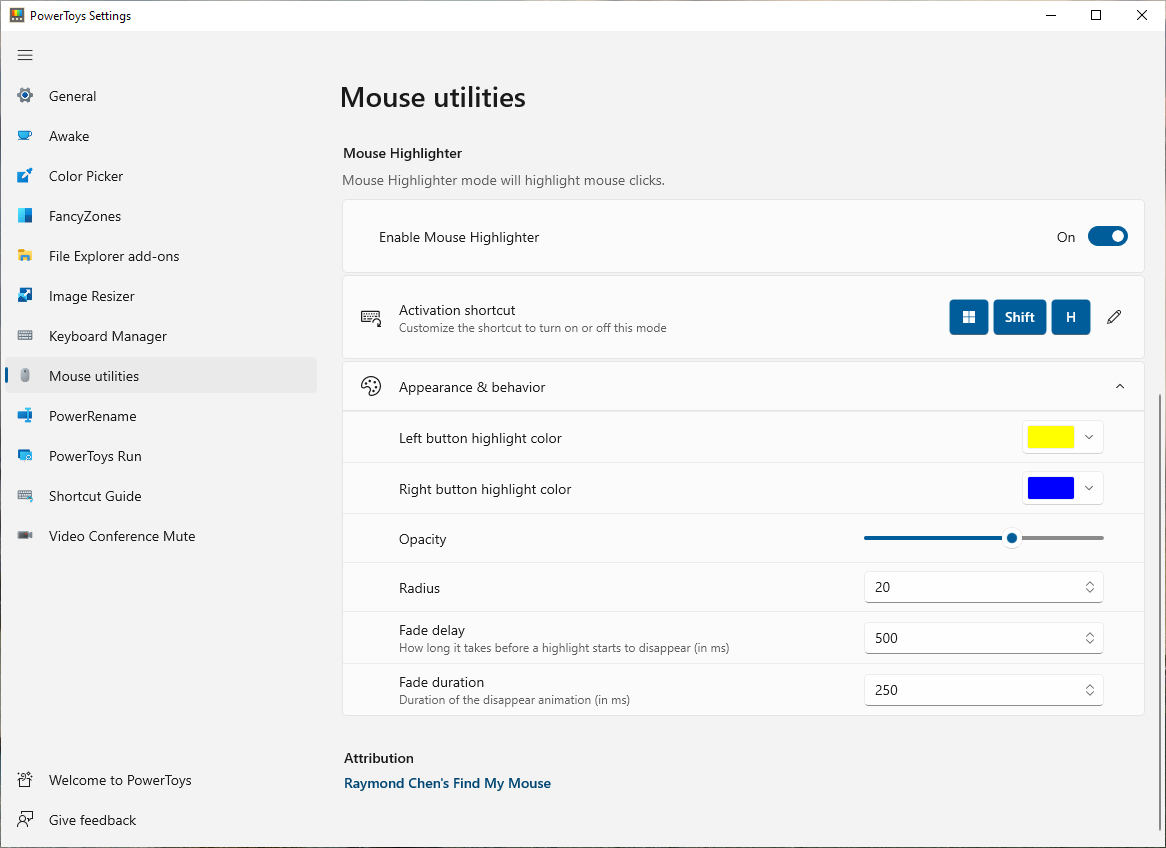Image resolution: width=1166 pixels, height=848 pixels.
Task: Click the Keyboard Manager keyboard icon
Action: coord(25,335)
